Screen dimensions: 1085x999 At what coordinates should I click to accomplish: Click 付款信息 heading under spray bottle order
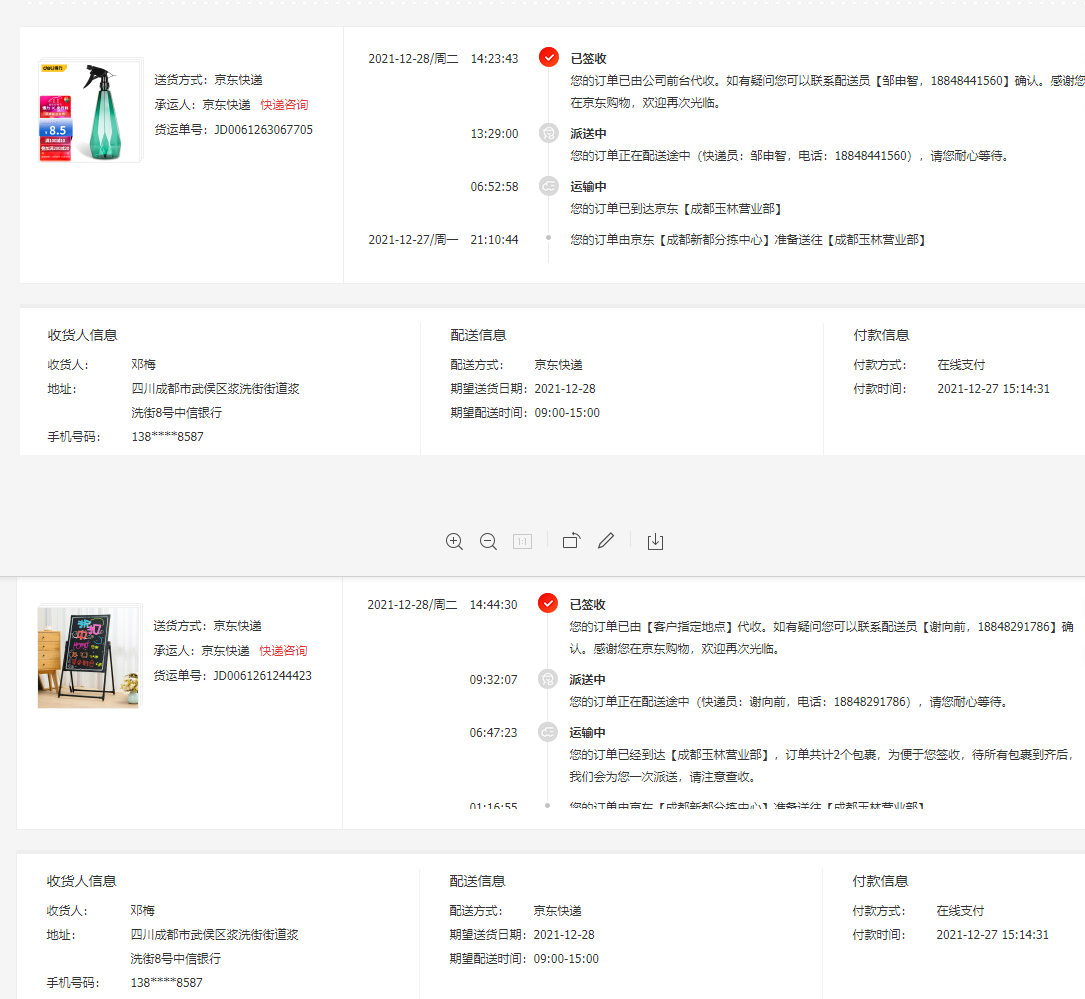tap(881, 335)
